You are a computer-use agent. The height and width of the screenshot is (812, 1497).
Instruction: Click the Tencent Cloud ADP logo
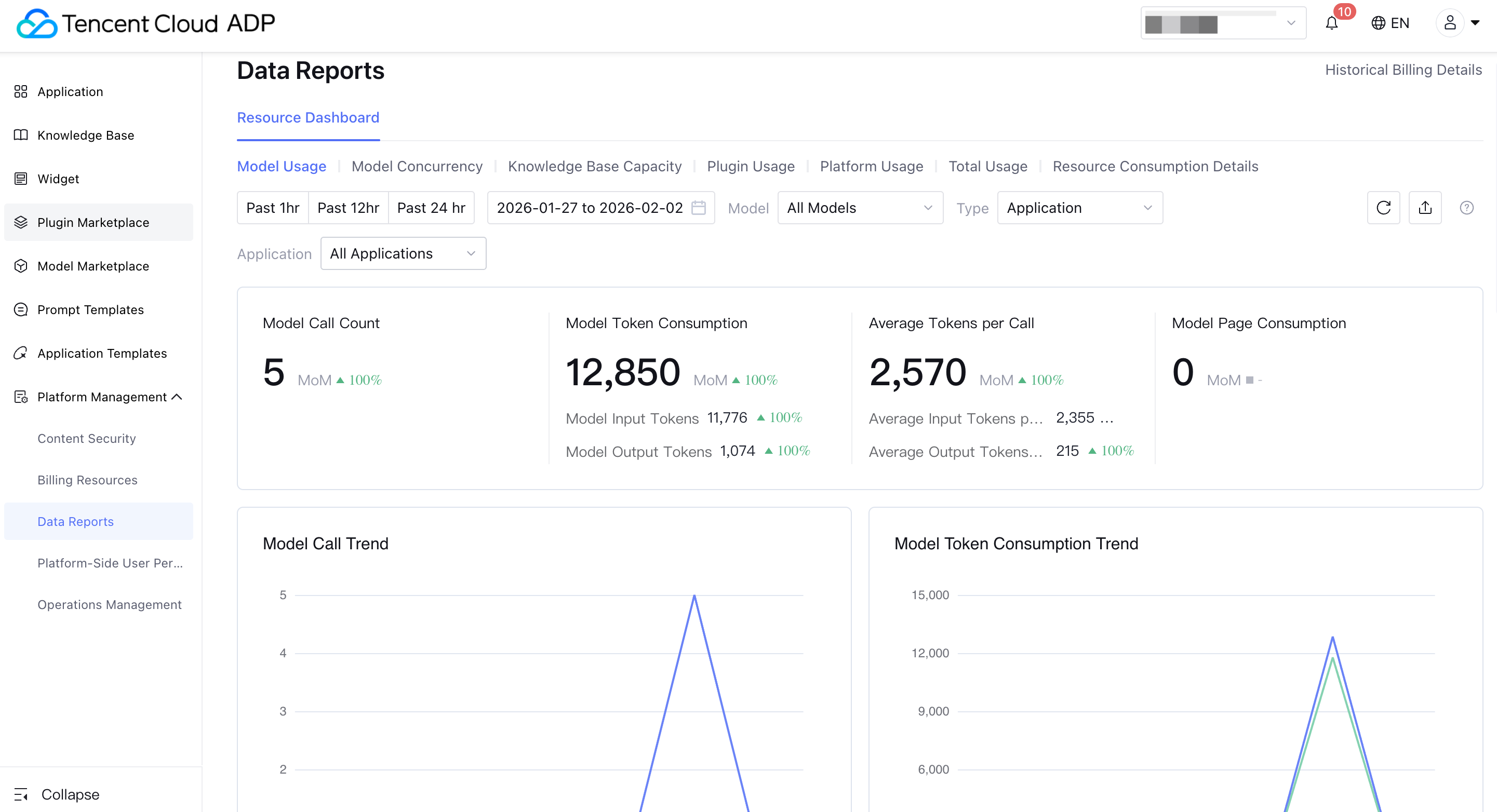pyautogui.click(x=145, y=23)
